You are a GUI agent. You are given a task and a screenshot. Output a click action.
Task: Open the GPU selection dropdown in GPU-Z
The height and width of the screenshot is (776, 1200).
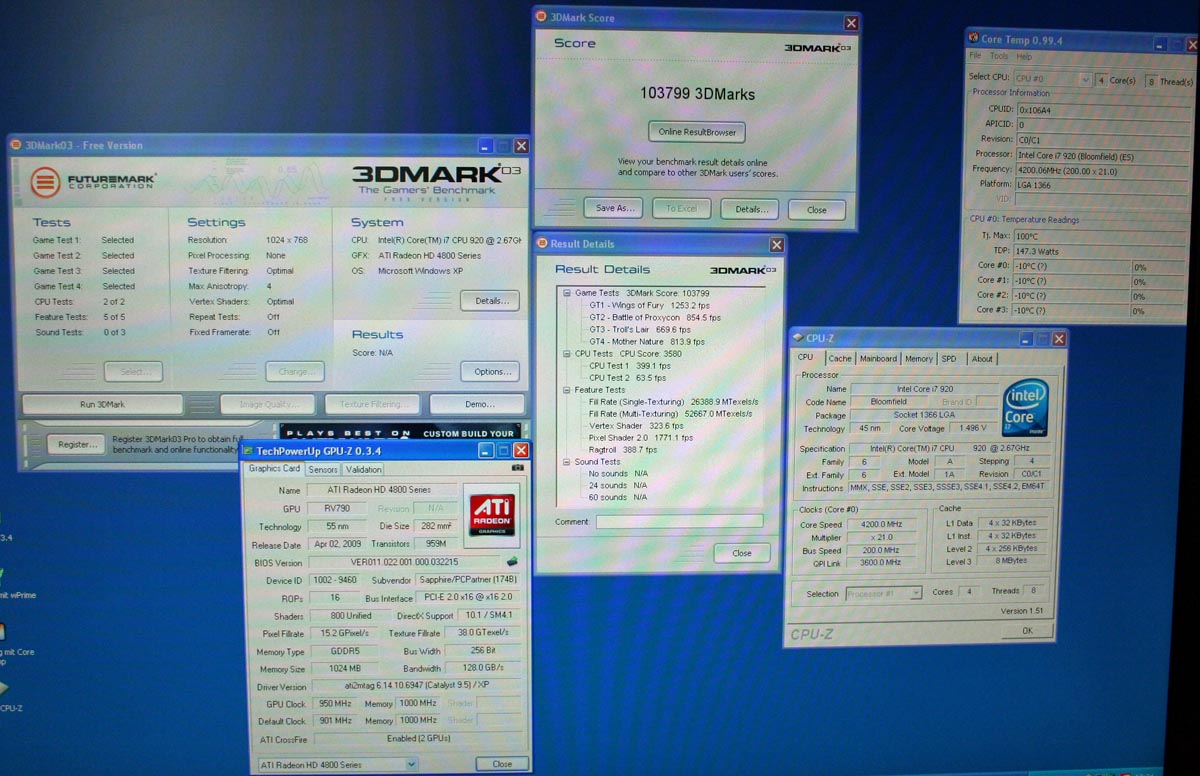click(411, 764)
